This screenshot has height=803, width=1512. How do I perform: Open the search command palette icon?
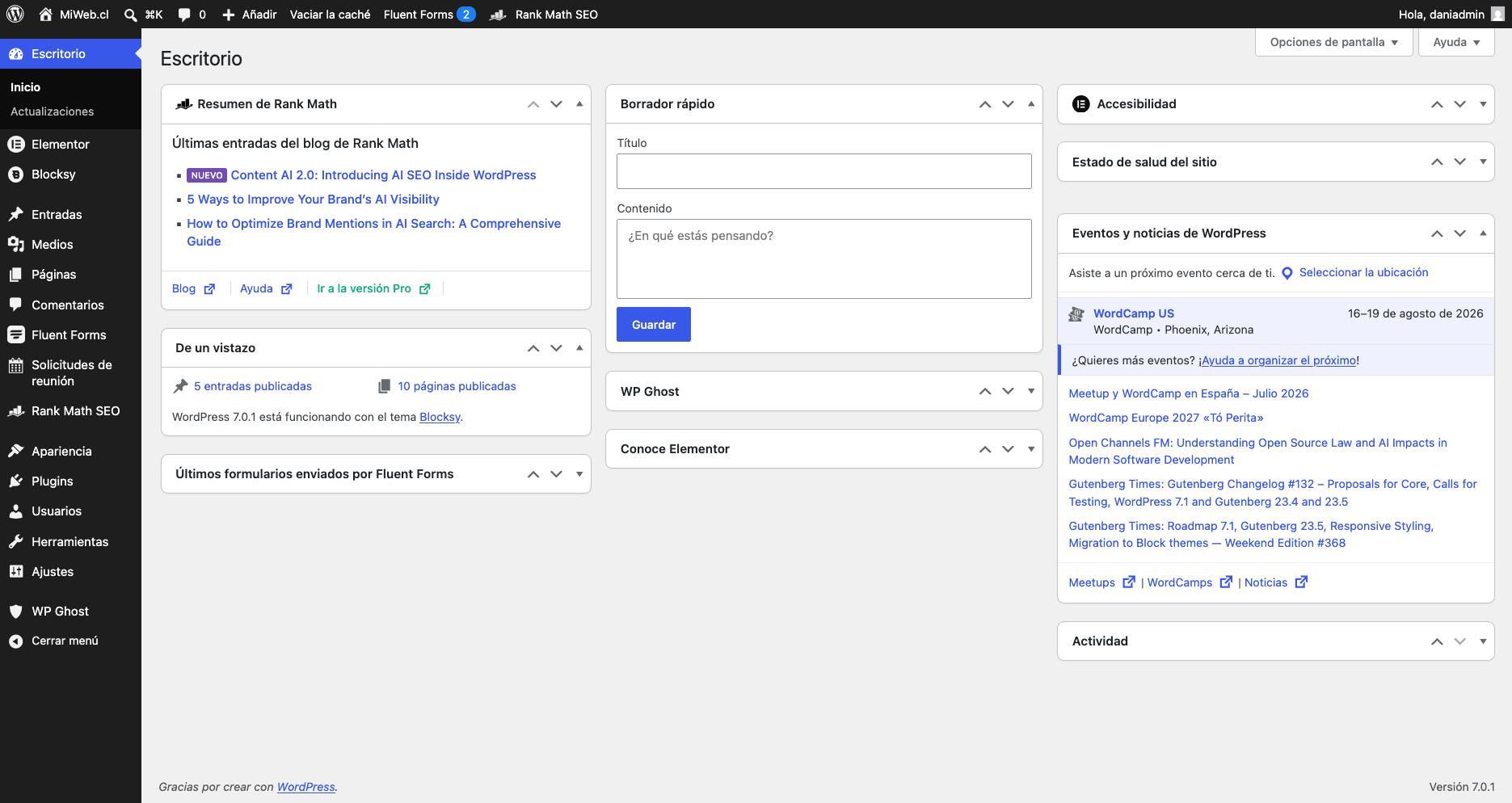(130, 15)
